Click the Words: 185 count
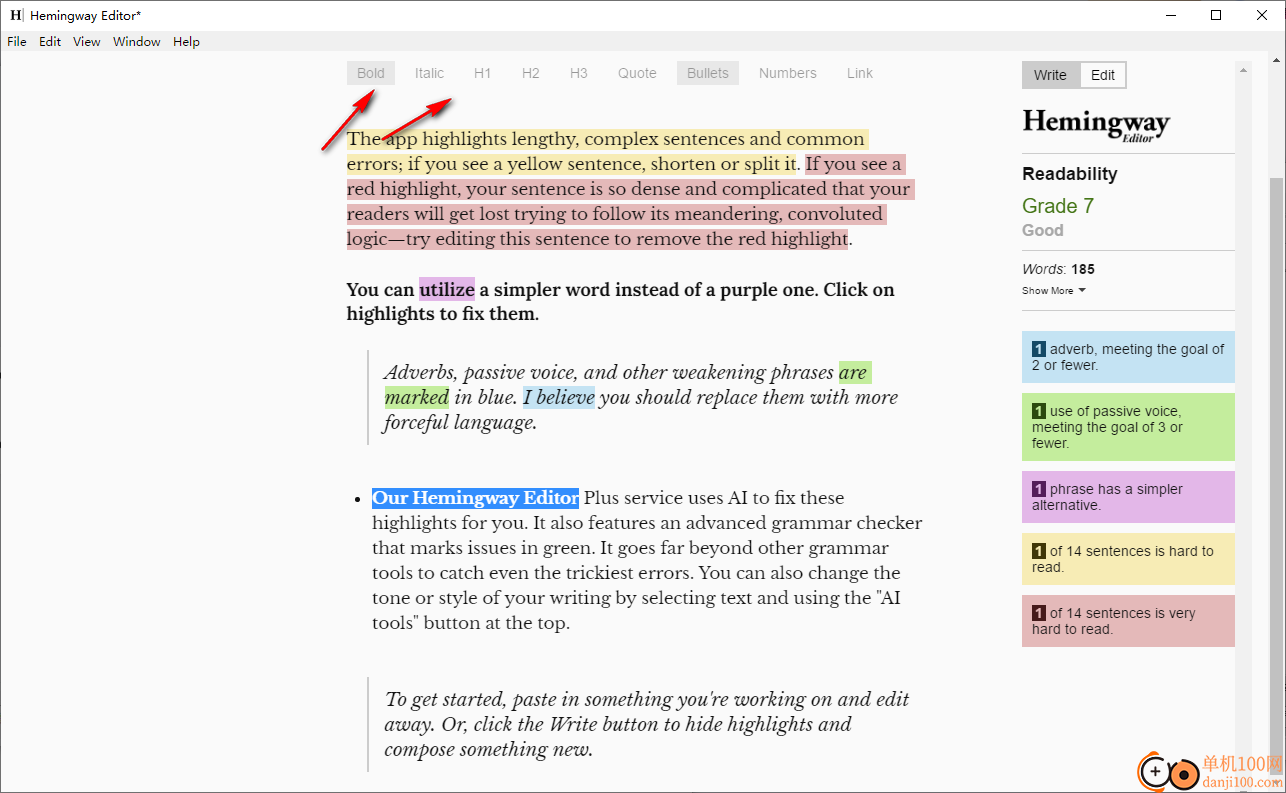The image size is (1286, 793). 1058,269
